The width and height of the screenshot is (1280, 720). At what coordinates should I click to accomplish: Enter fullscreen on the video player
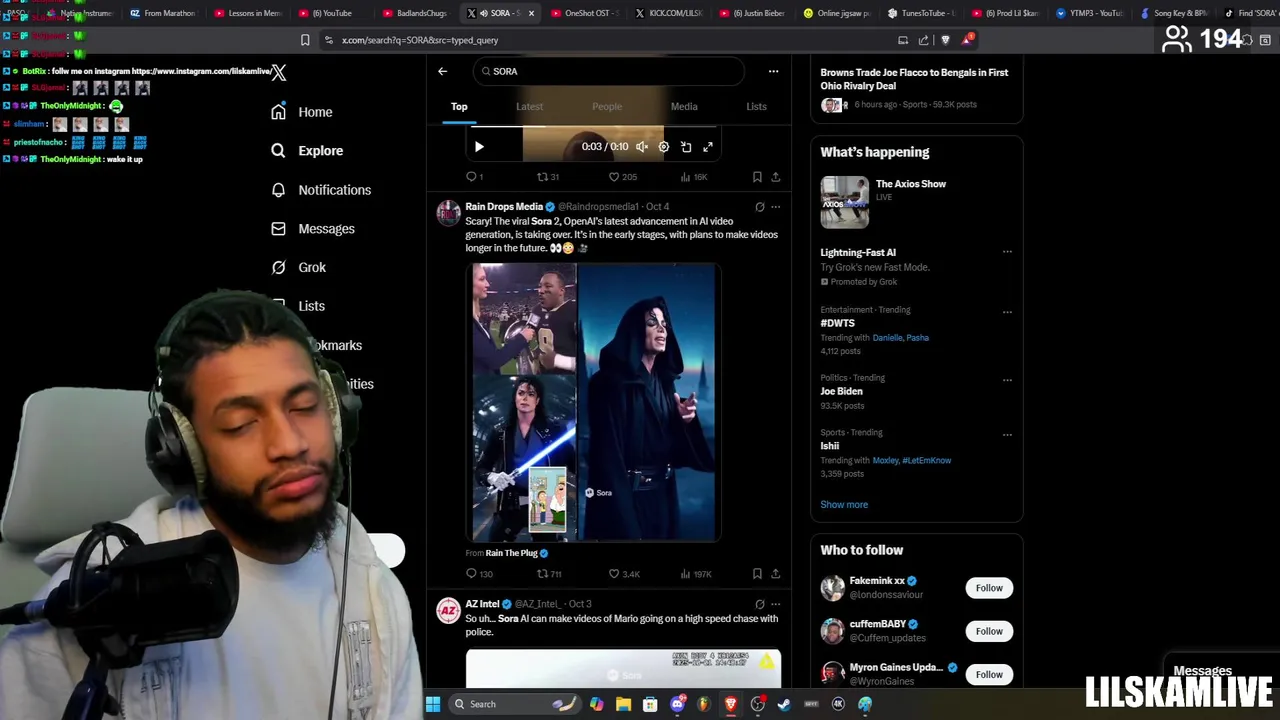click(708, 147)
